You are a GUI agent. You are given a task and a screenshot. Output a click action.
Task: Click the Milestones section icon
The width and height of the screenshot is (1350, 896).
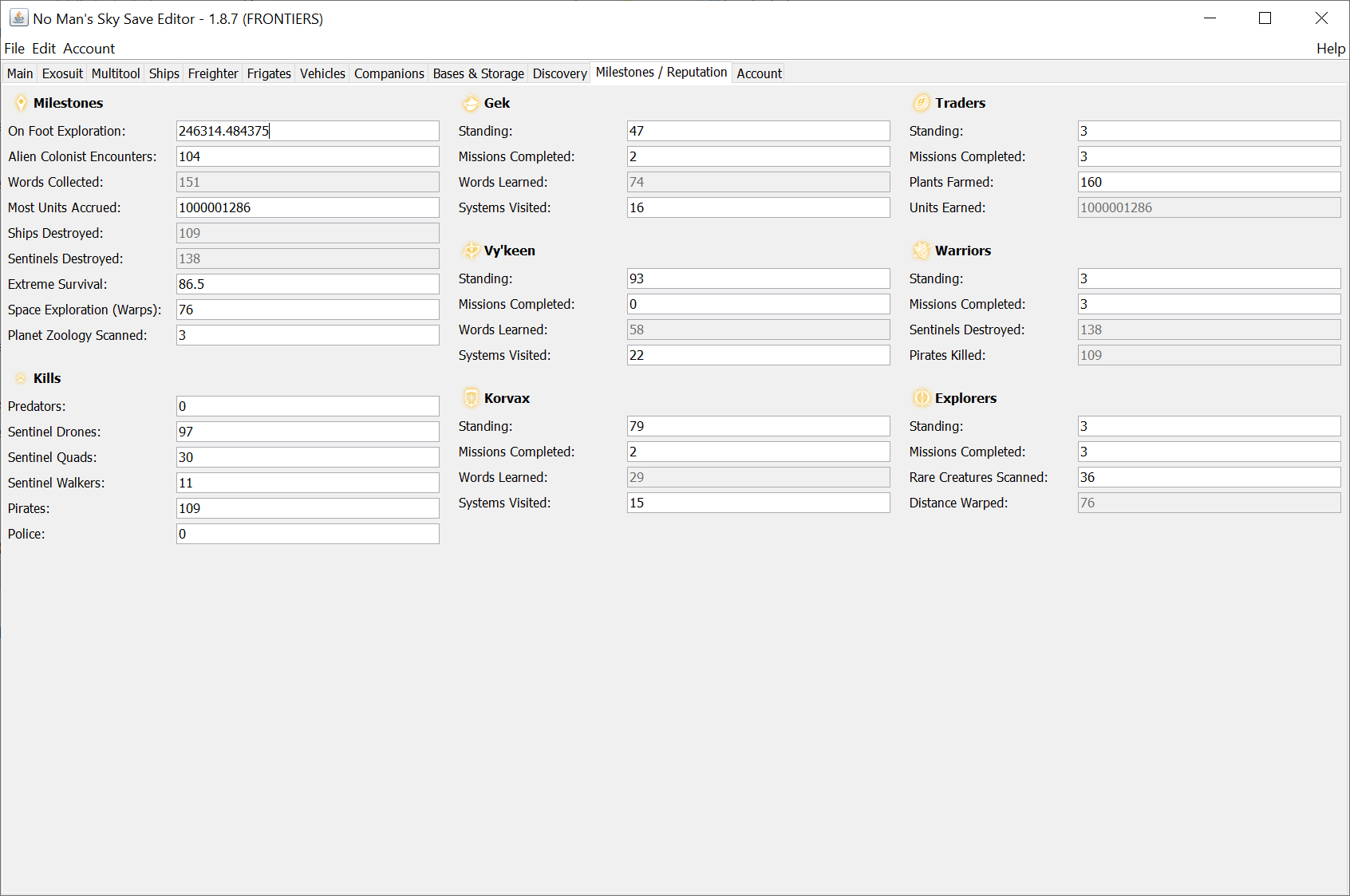pyautogui.click(x=21, y=103)
